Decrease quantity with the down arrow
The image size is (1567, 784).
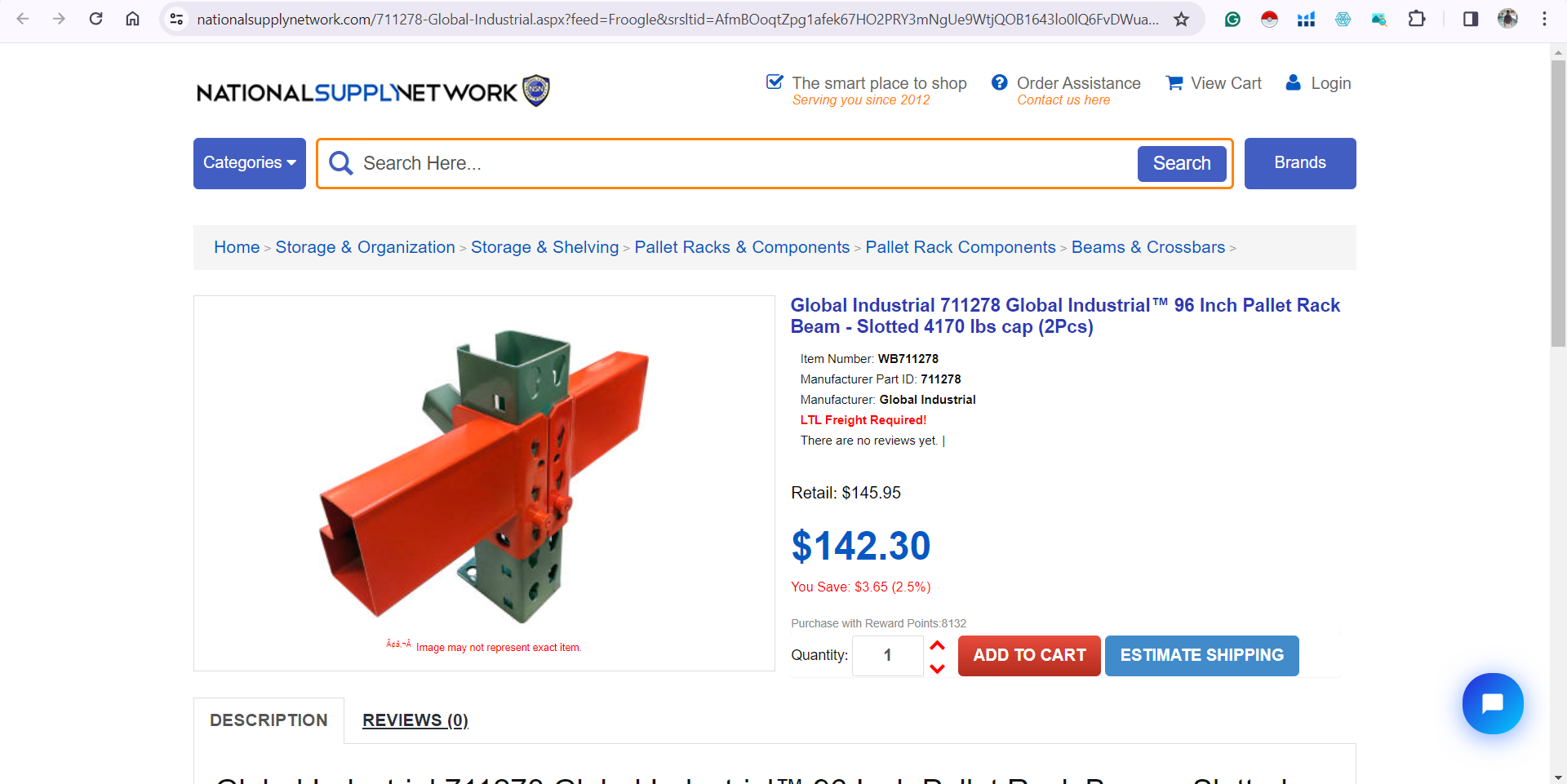pyautogui.click(x=937, y=668)
